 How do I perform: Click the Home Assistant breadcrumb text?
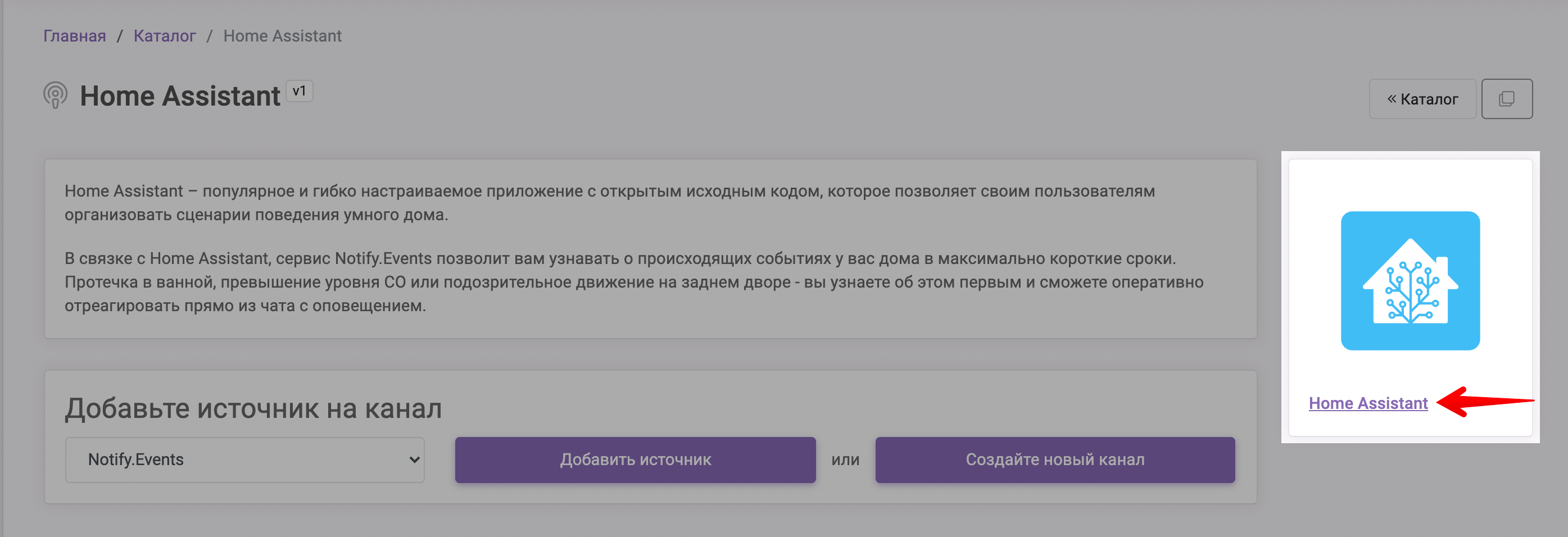pos(283,36)
